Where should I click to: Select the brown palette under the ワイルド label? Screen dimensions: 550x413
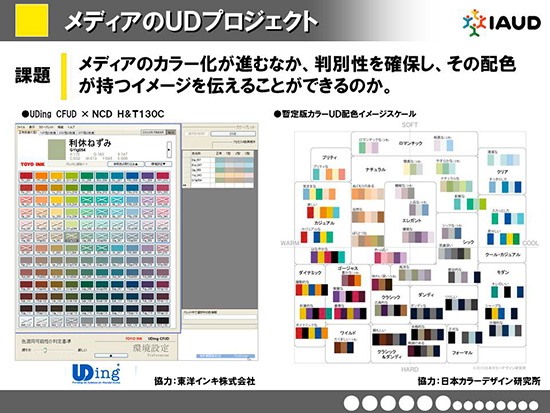pyautogui.click(x=344, y=347)
